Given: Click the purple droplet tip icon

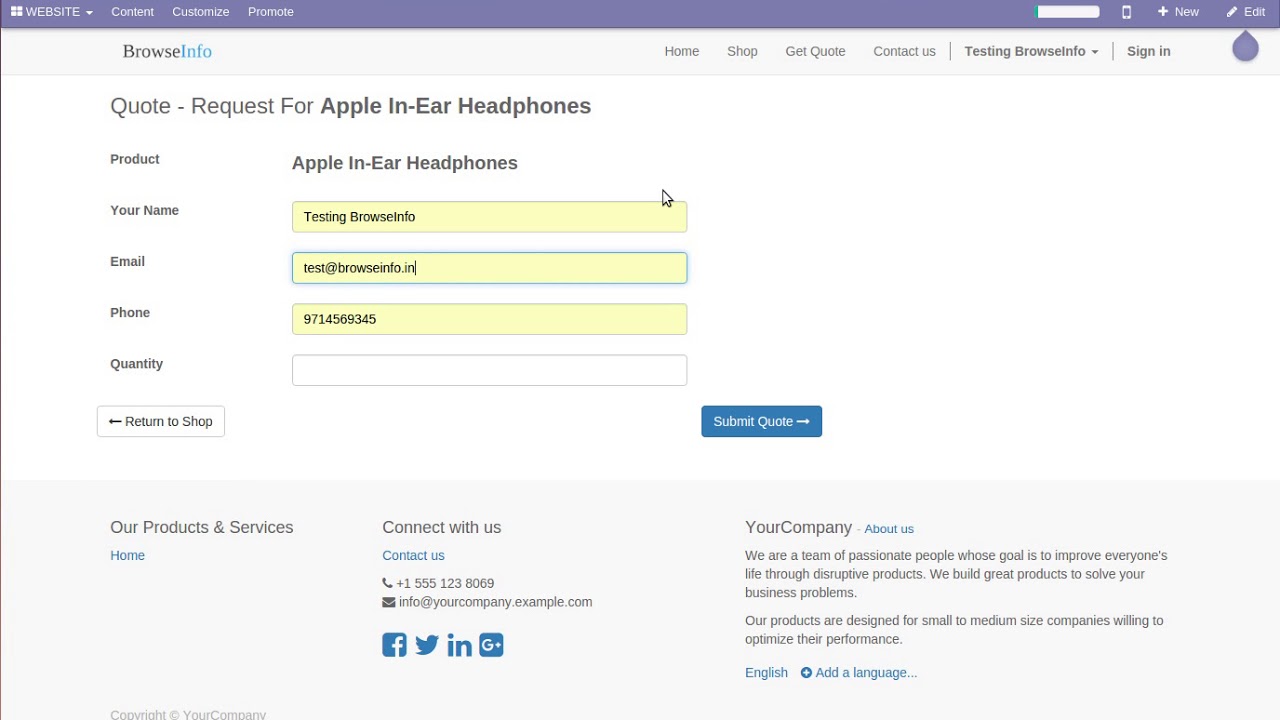Looking at the screenshot, I should [x=1245, y=46].
